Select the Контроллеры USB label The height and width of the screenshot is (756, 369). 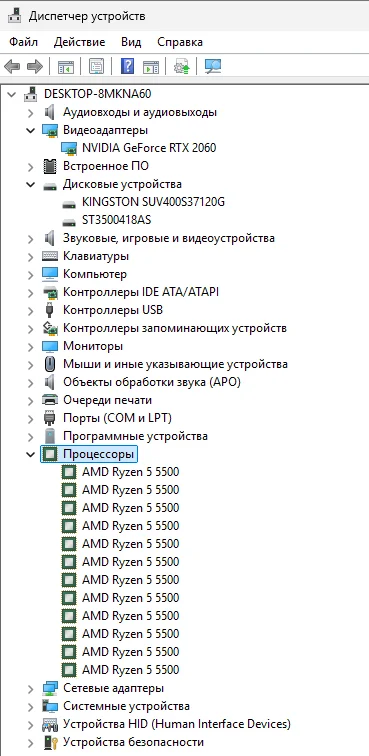(113, 310)
